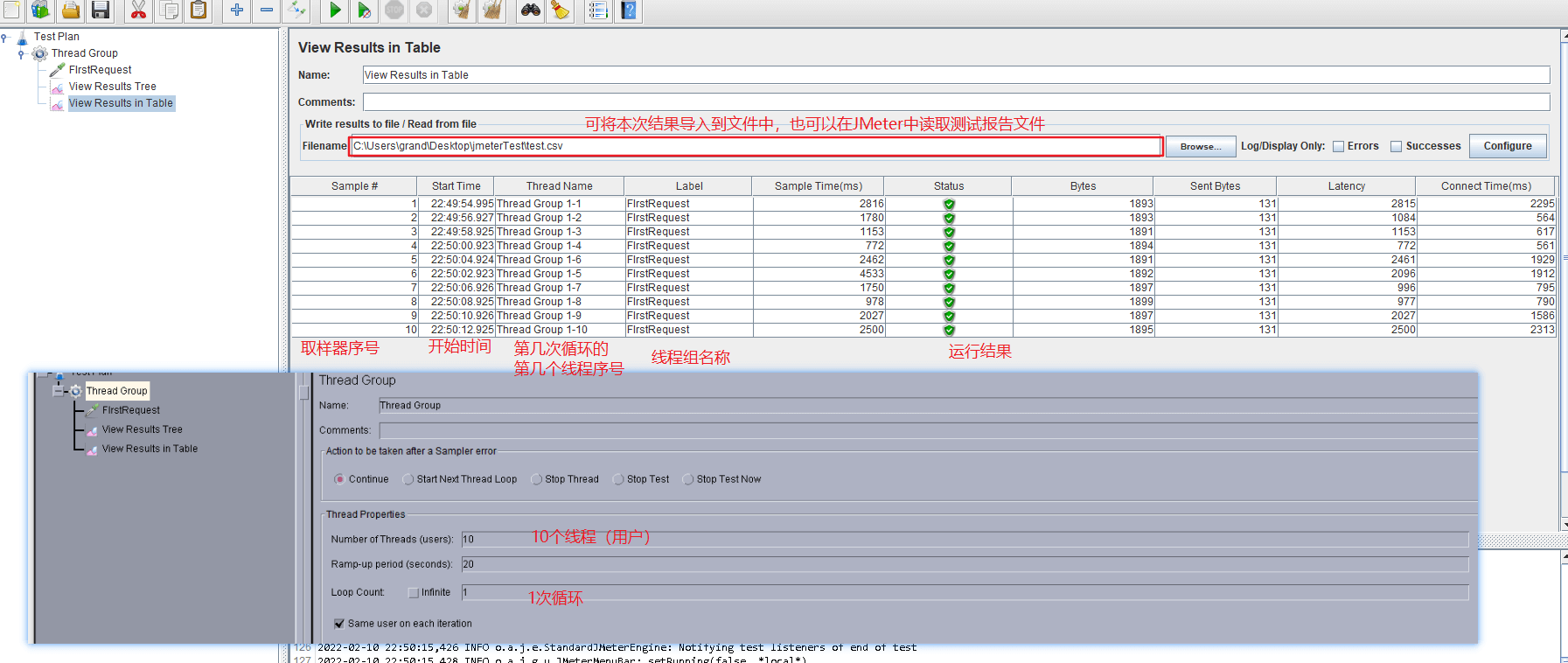
Task: Create a new test plan via toolbar icon
Action: [x=12, y=10]
